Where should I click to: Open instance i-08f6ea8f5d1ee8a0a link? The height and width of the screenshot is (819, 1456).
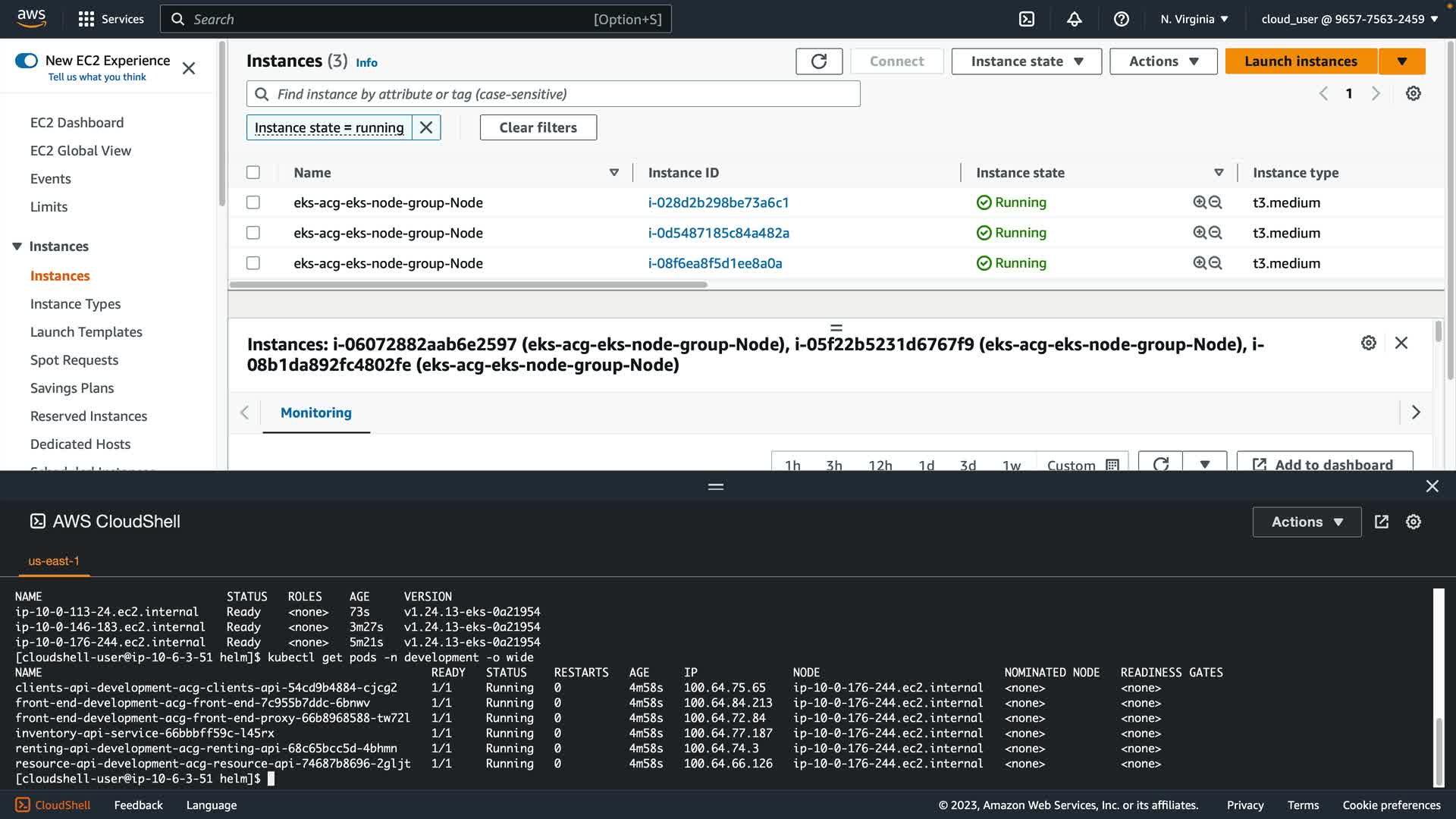click(714, 263)
